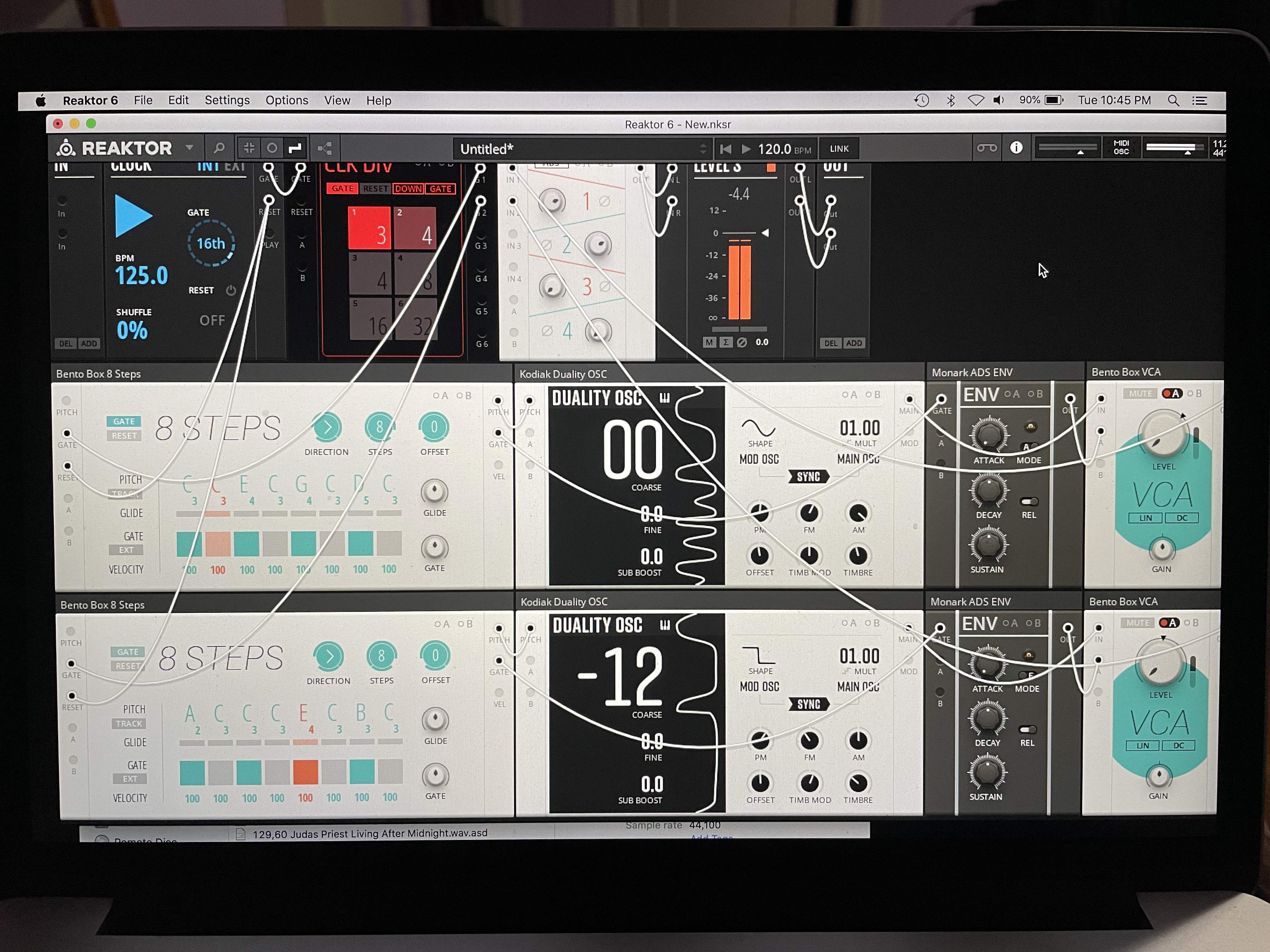Viewport: 1270px width, 952px height.
Task: Click ADD in the OUT block
Action: click(854, 343)
